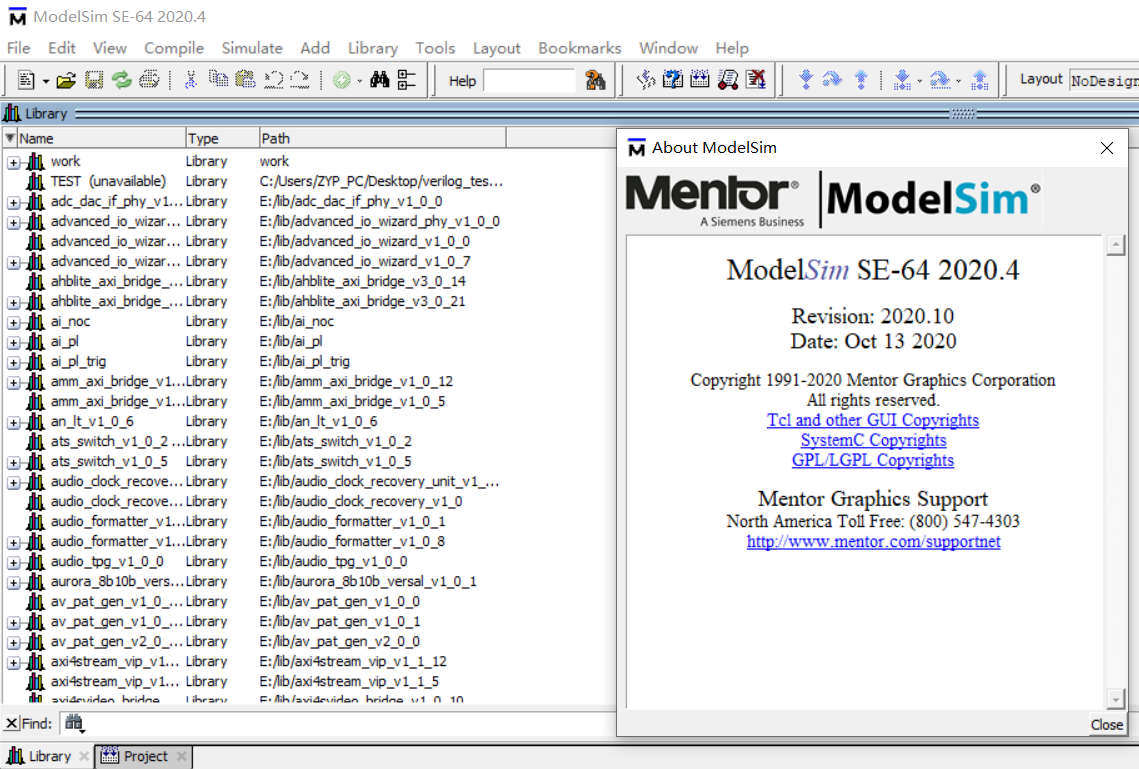Open the File menu
The image size is (1139, 769).
[18, 48]
